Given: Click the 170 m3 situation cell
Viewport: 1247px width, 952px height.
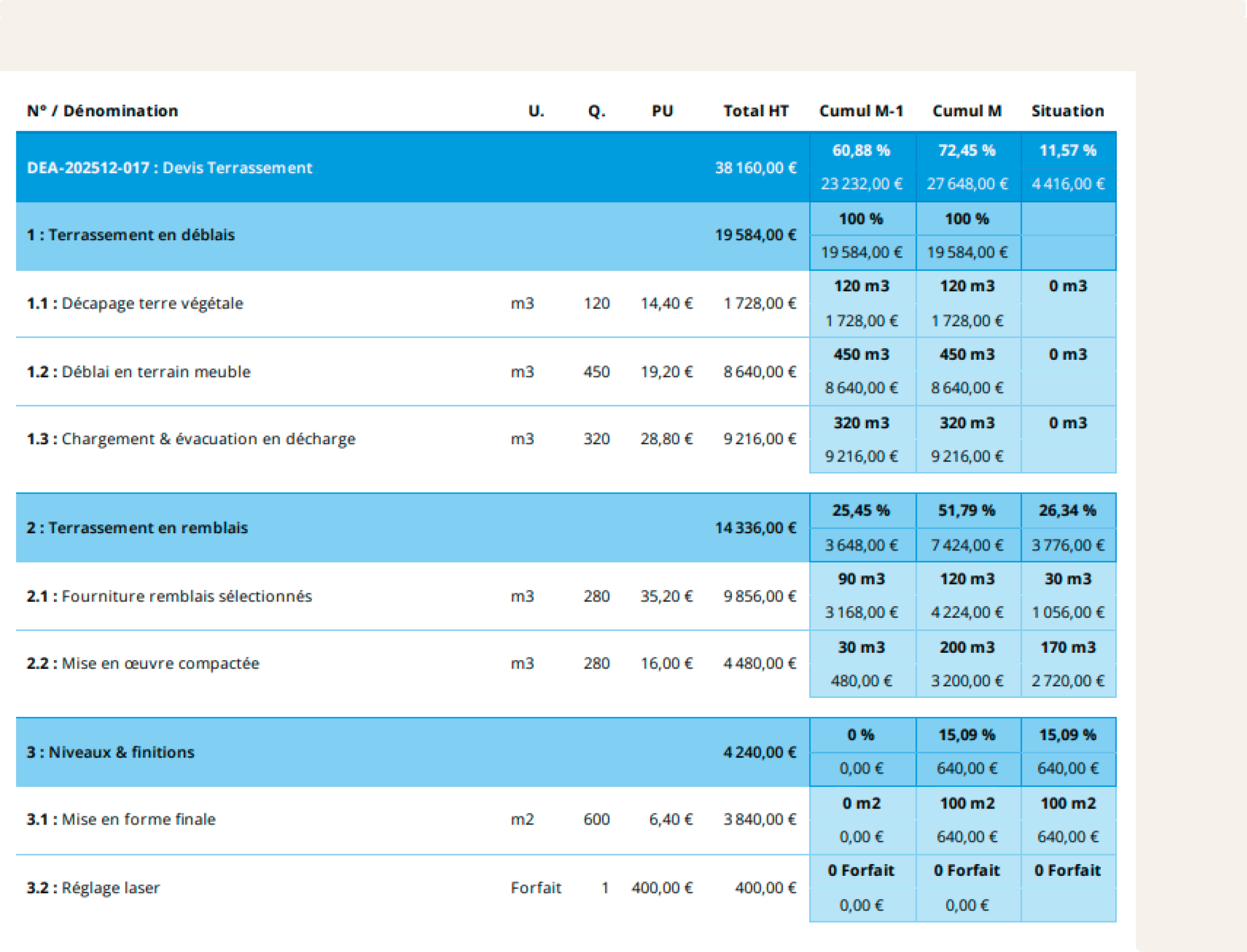Looking at the screenshot, I should (1068, 648).
